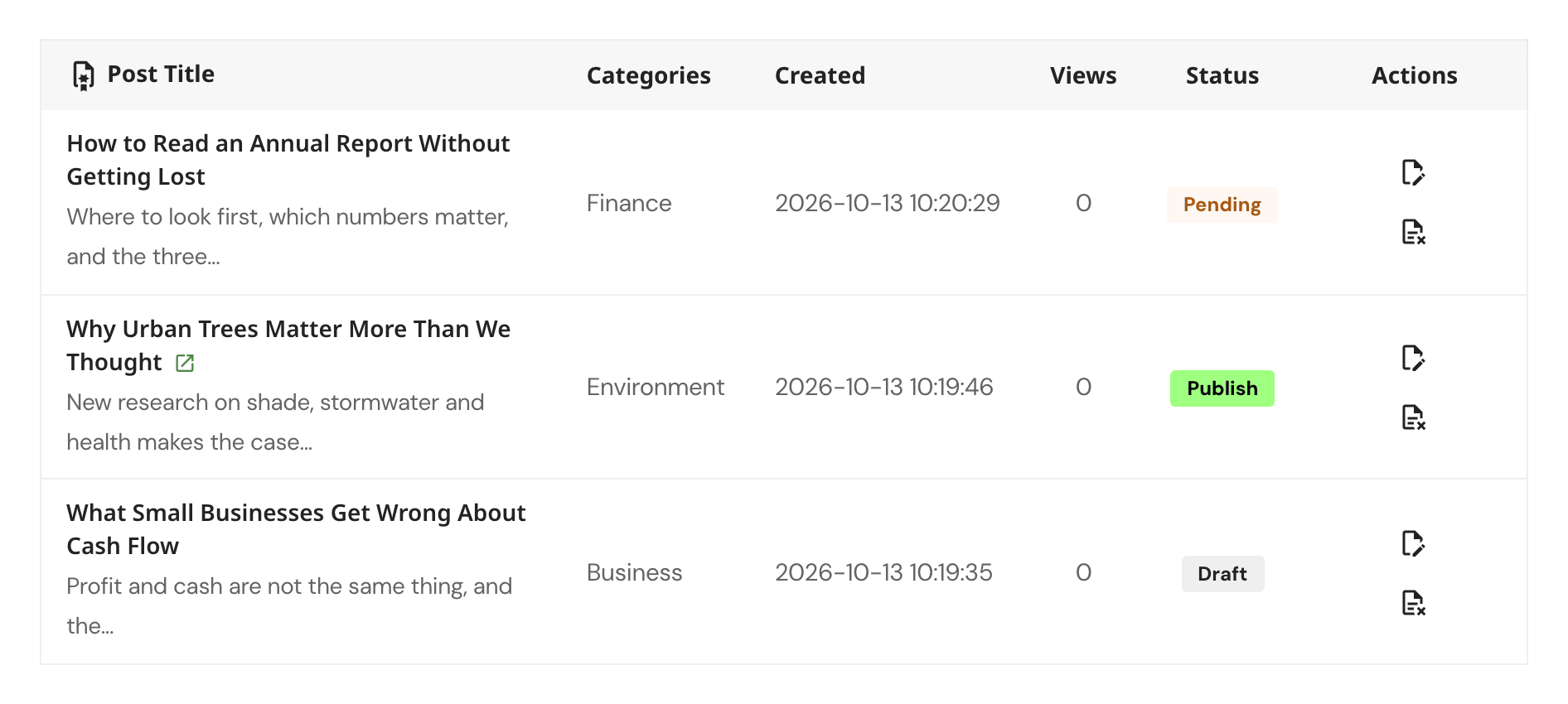Image resolution: width=1568 pixels, height=704 pixels.
Task: Open 'What Small Businesses Get Wrong' title
Action: click(296, 529)
